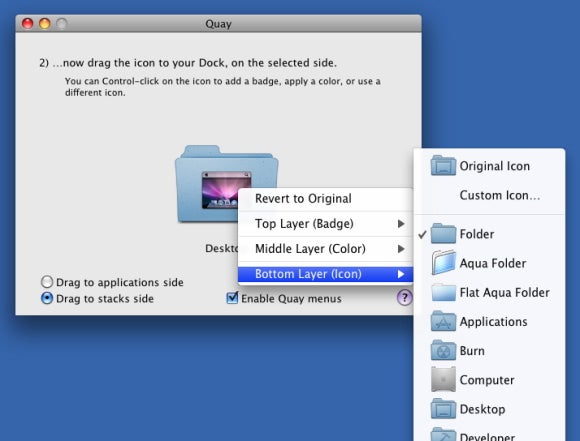Select the checked Folder label
The image size is (580, 441).
click(x=476, y=234)
